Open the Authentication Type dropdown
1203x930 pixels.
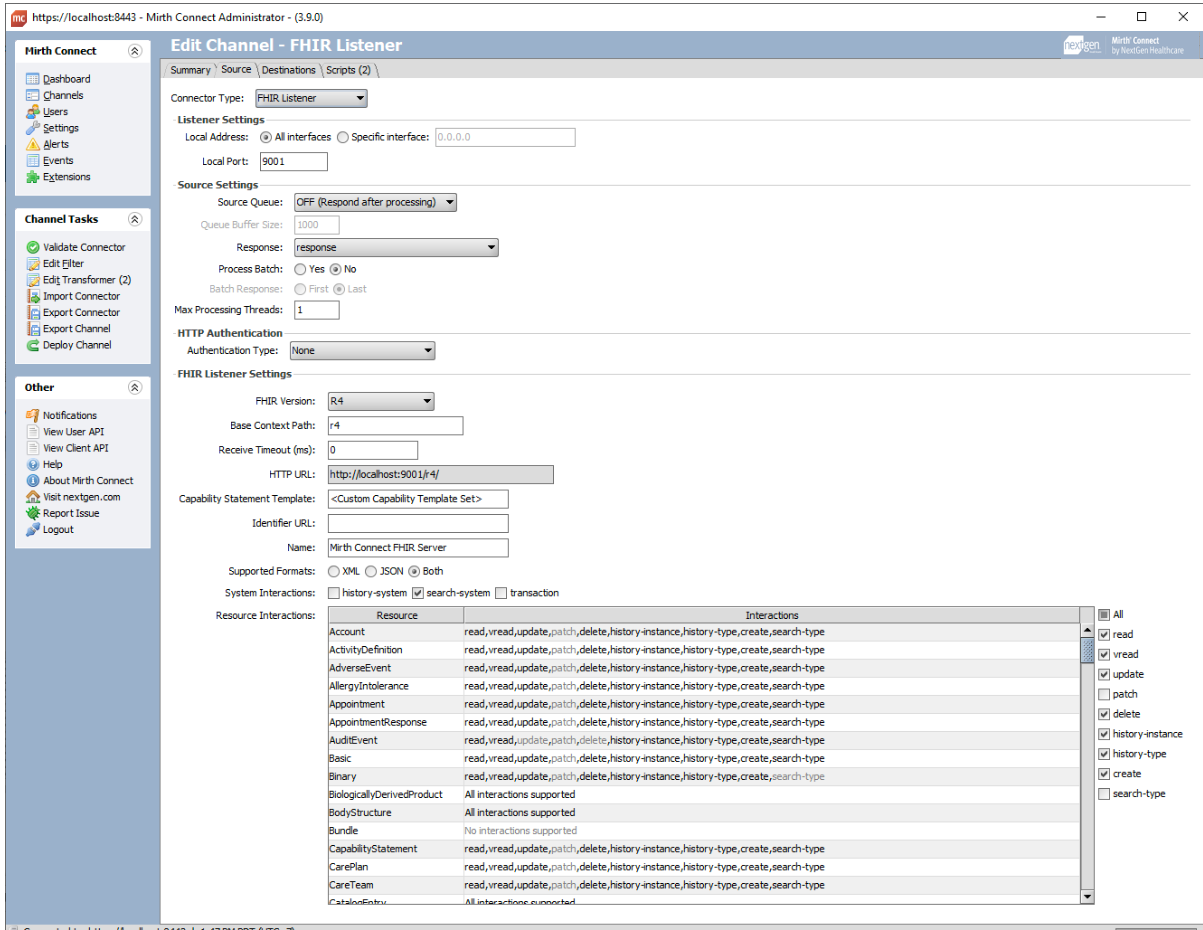tap(362, 351)
